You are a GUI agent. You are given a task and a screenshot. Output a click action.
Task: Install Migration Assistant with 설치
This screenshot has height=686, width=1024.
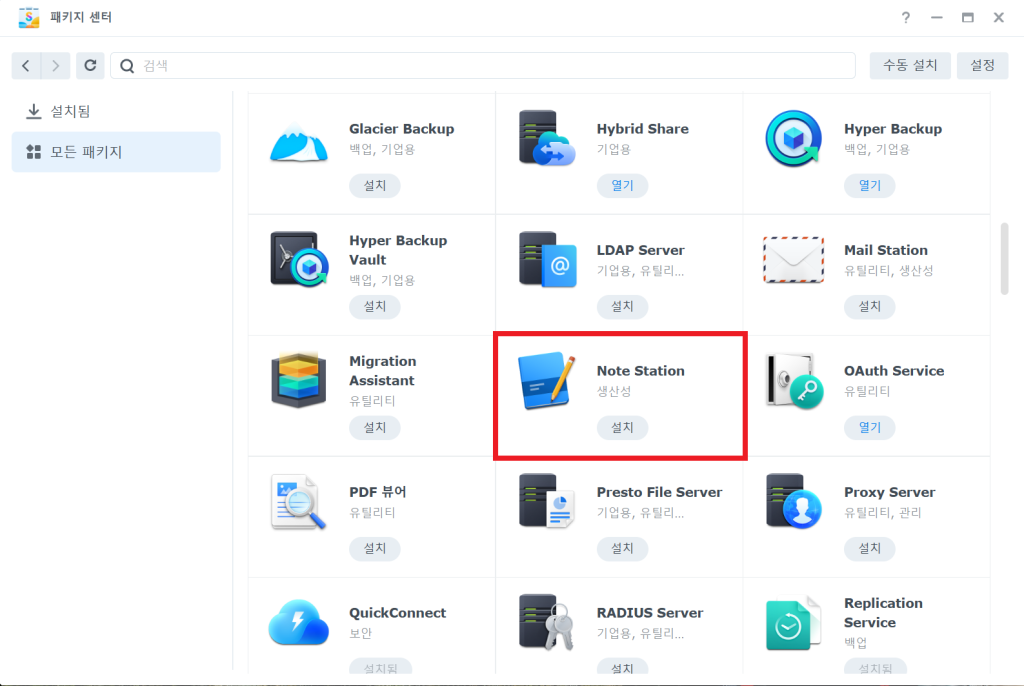(x=375, y=427)
